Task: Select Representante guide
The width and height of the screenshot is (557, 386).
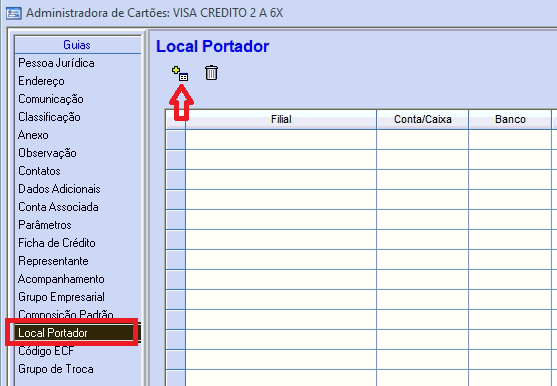Action: [x=53, y=261]
